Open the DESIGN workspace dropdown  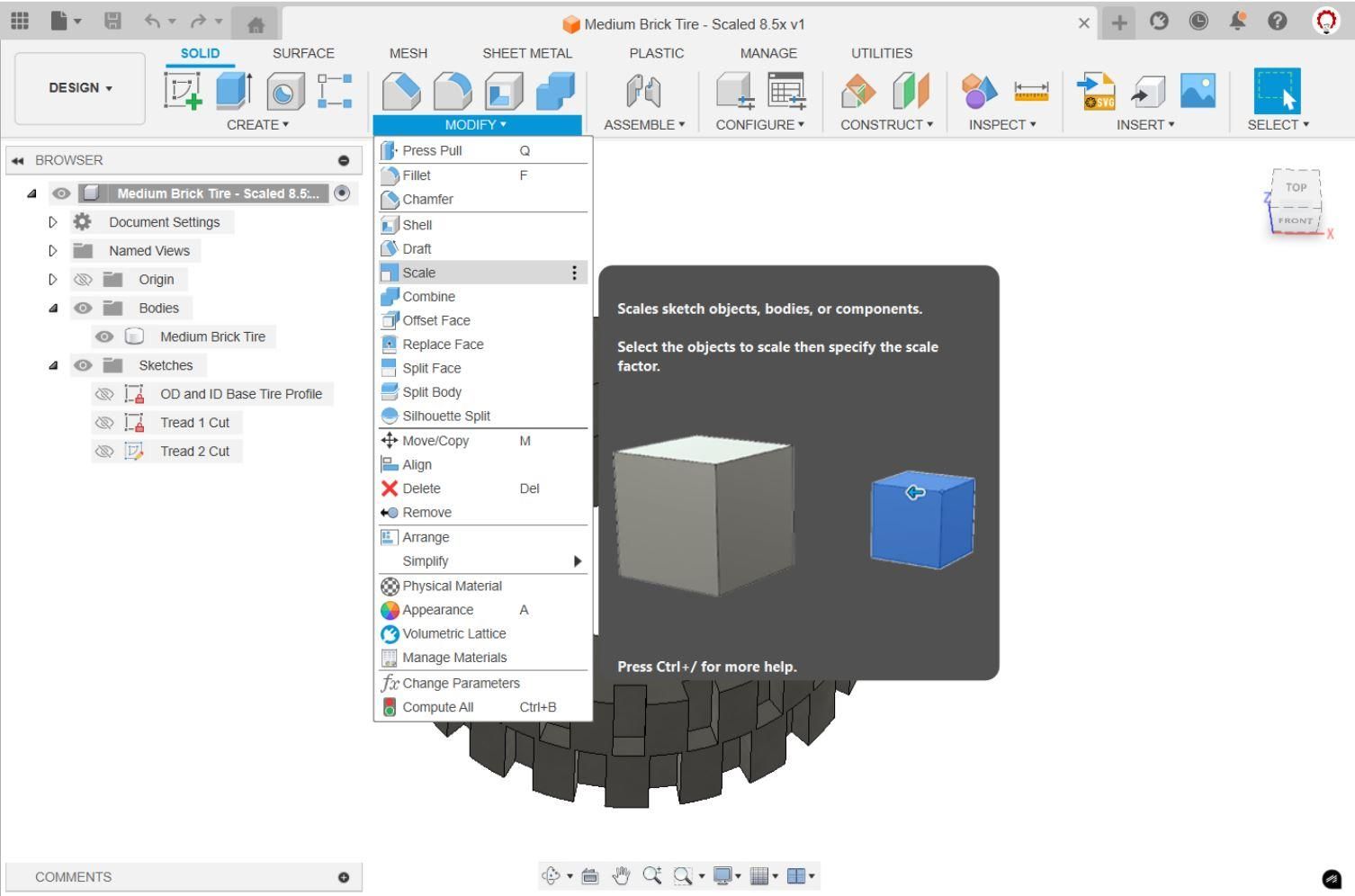(x=80, y=88)
